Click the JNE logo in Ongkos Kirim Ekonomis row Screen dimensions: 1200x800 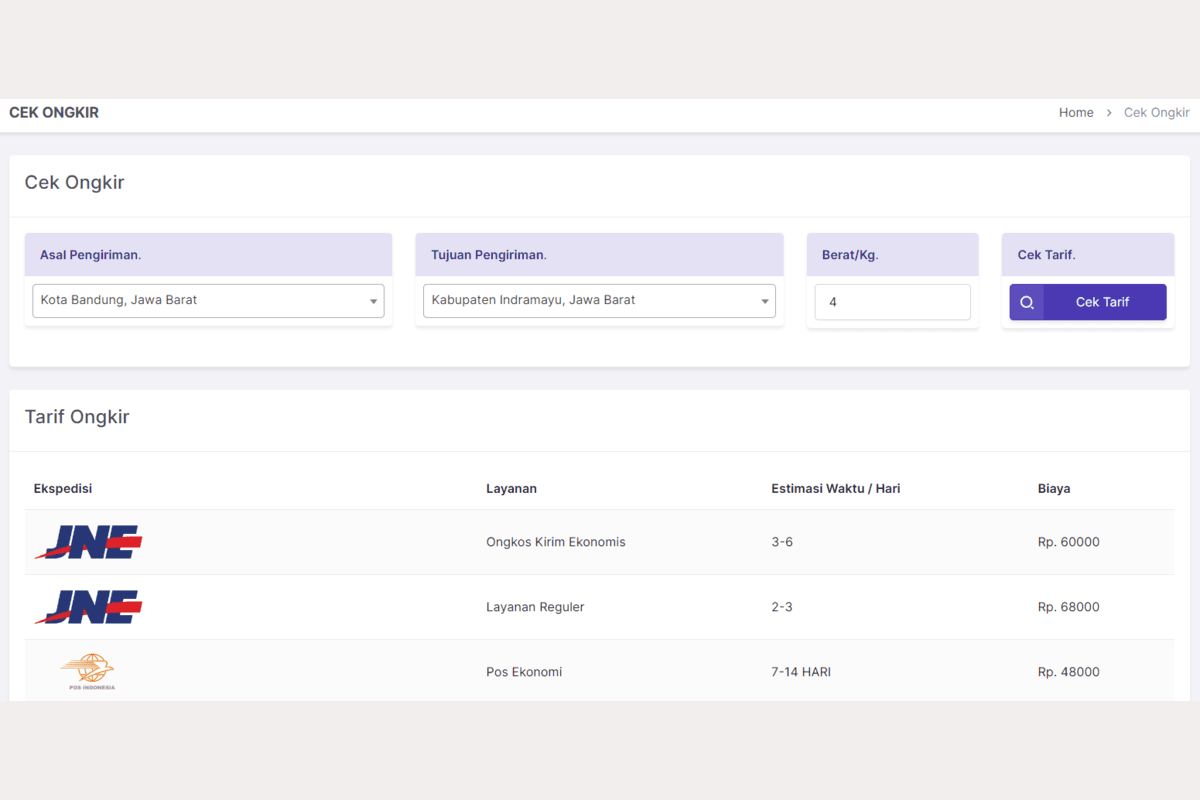tap(88, 542)
